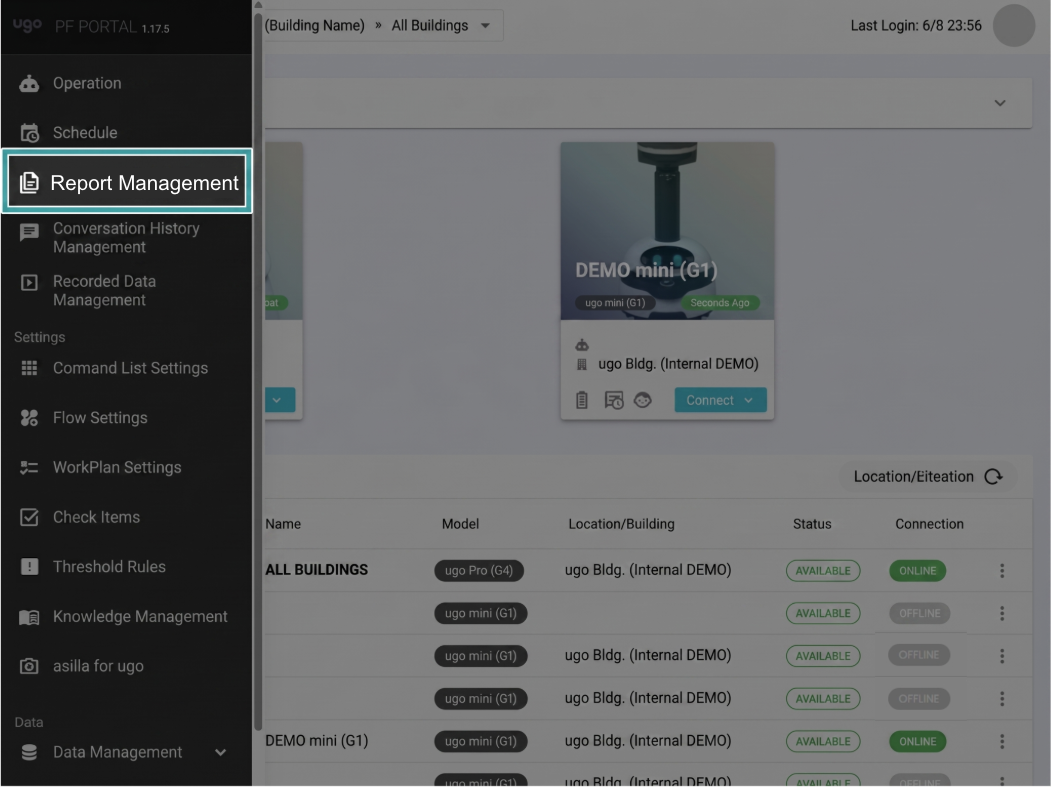Click the face icon on DEMO mini card
The image size is (1052, 788).
tap(643, 400)
